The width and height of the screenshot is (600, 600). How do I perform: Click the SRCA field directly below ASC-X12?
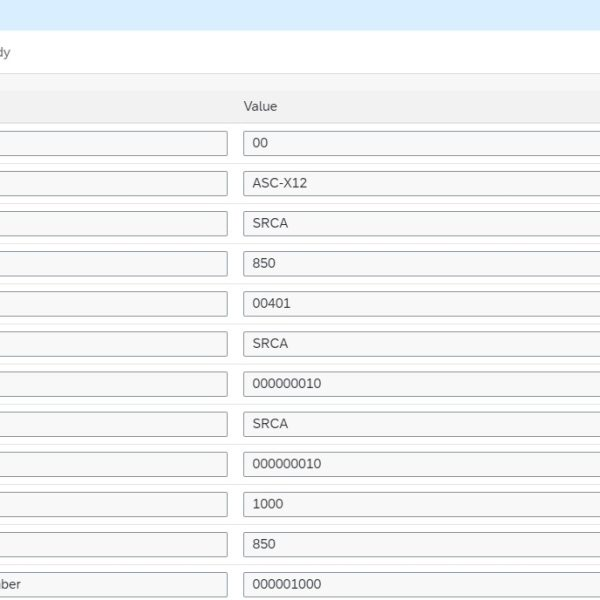point(420,223)
